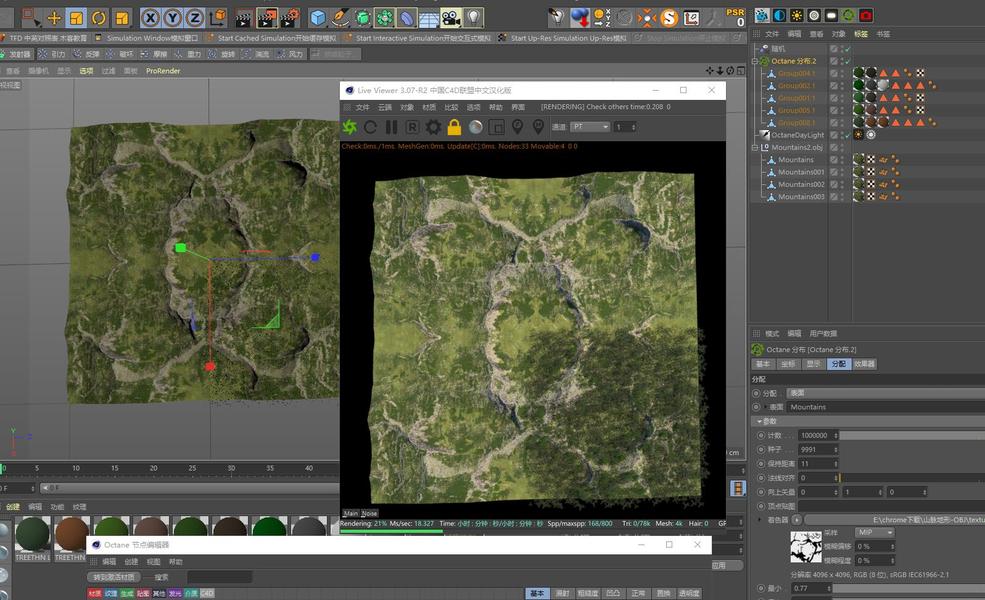Toggle X axis lock in main toolbar
985x600 pixels.
click(150, 18)
